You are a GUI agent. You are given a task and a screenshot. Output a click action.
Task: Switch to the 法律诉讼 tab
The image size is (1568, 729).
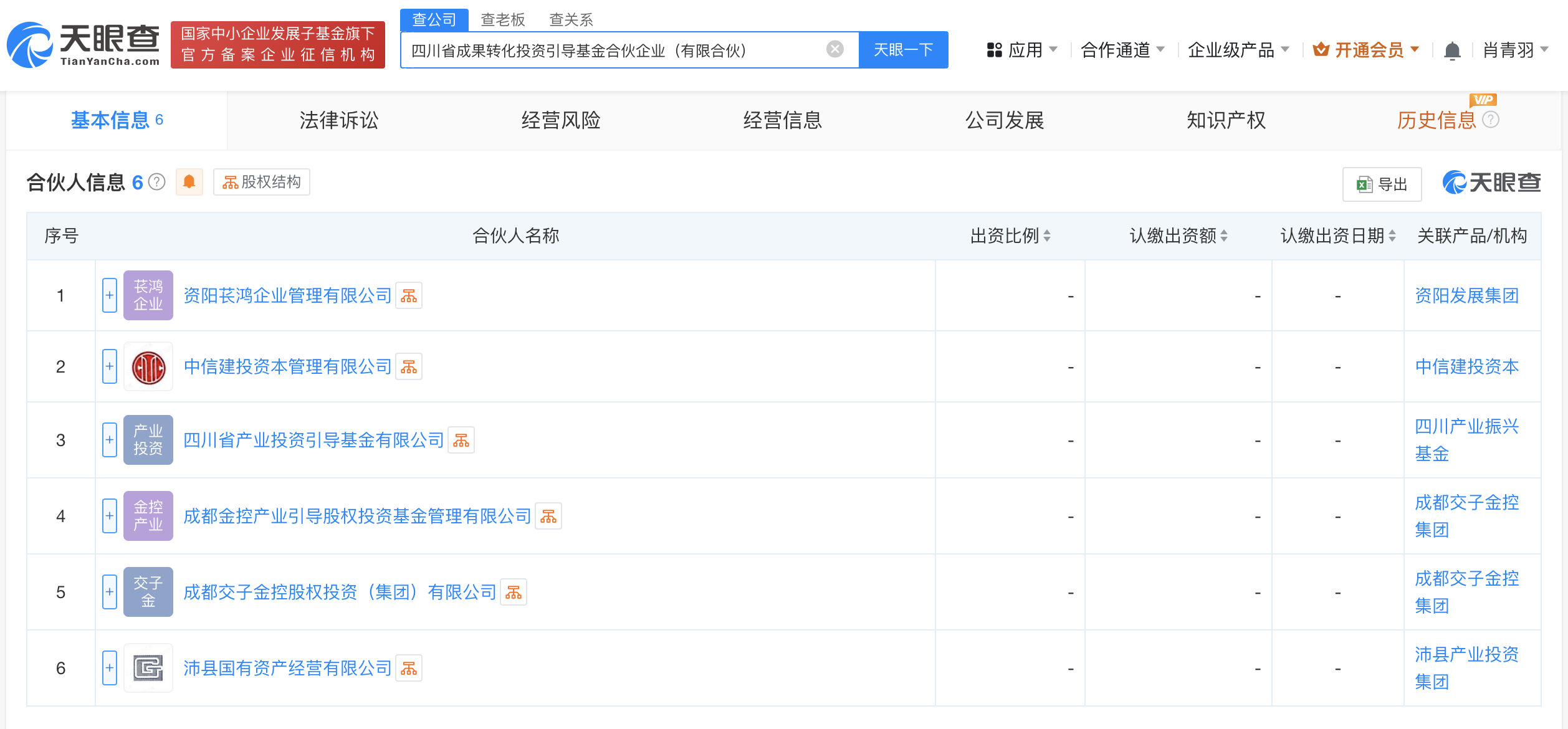[339, 120]
